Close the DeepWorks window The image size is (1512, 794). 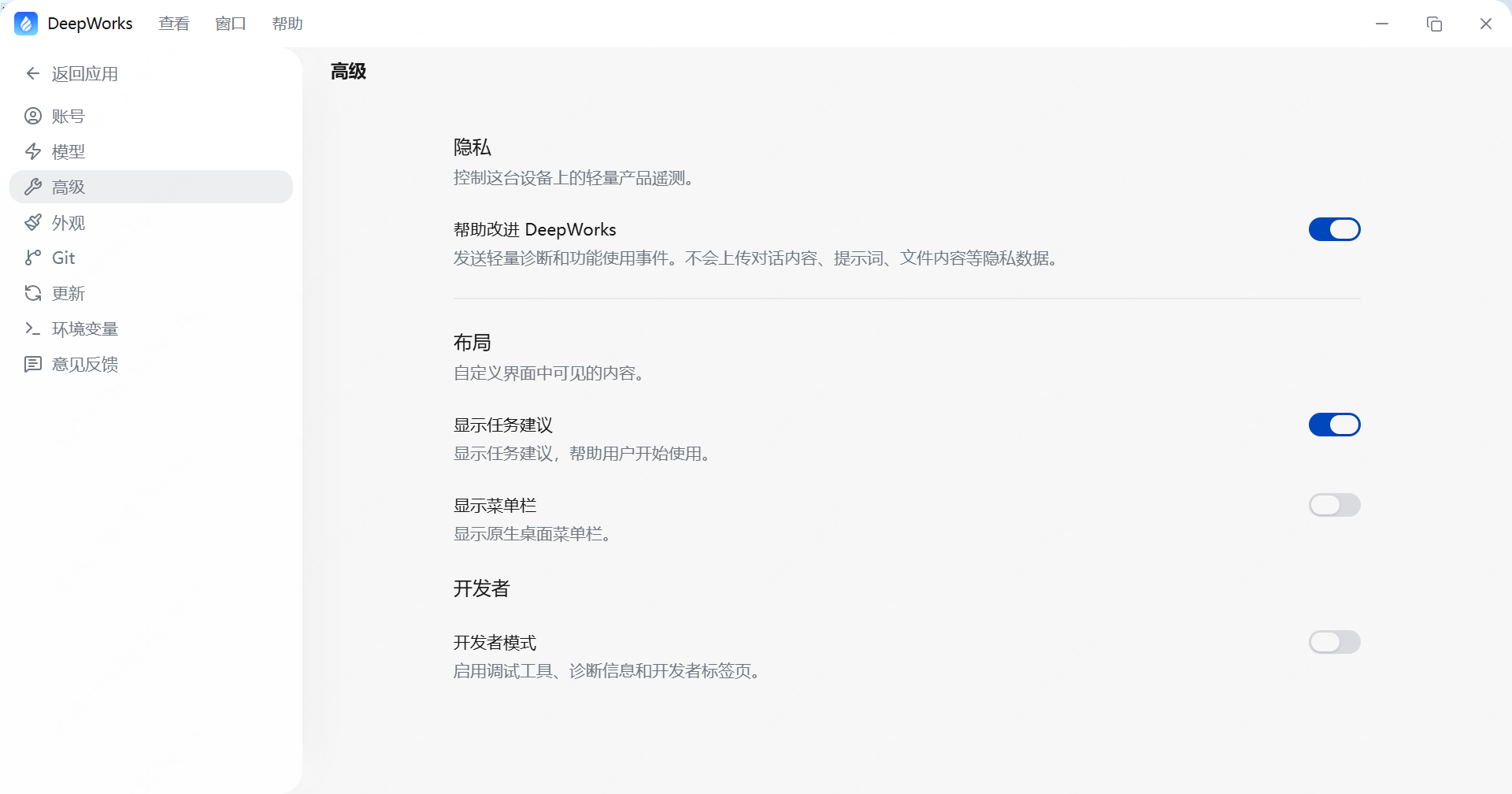(1486, 24)
